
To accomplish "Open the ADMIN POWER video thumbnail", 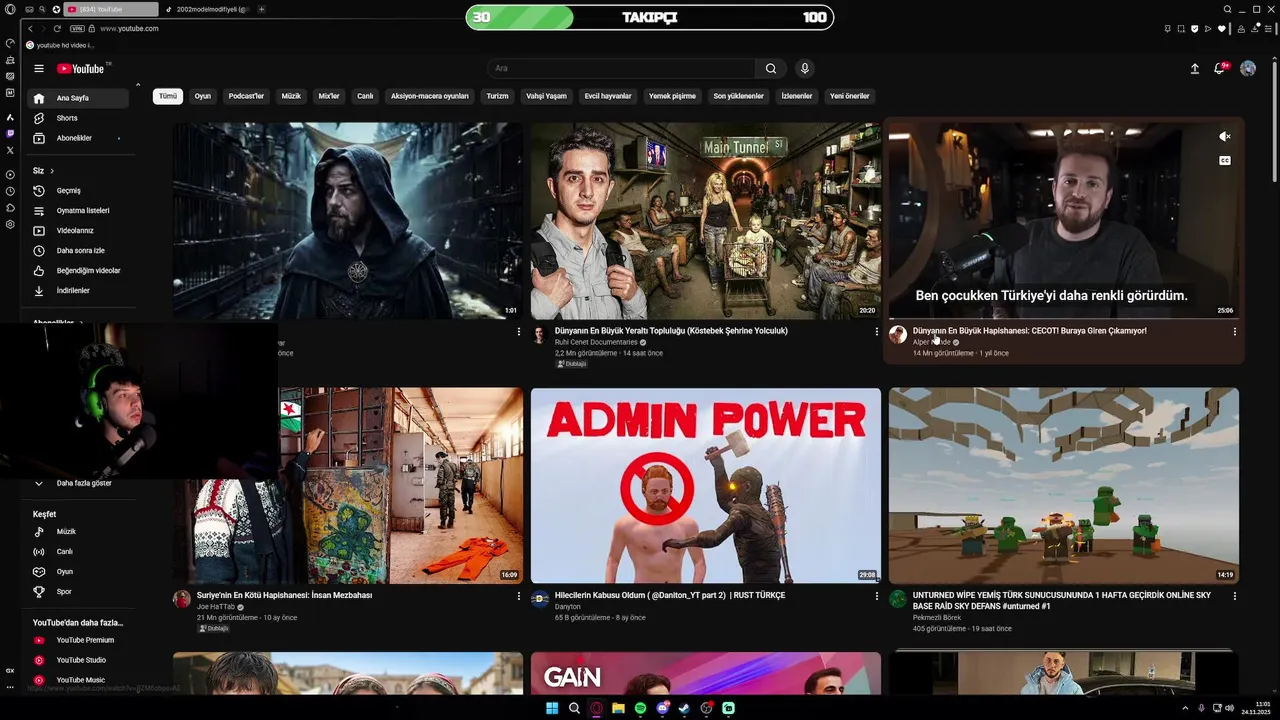I will click(706, 485).
